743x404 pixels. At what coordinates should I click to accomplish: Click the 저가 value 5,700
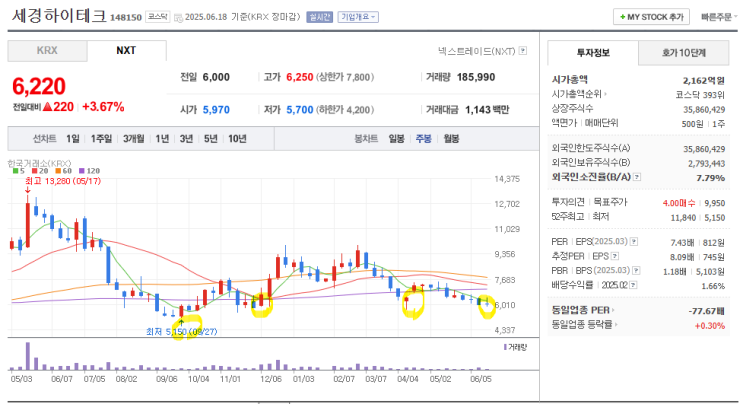pos(299,110)
